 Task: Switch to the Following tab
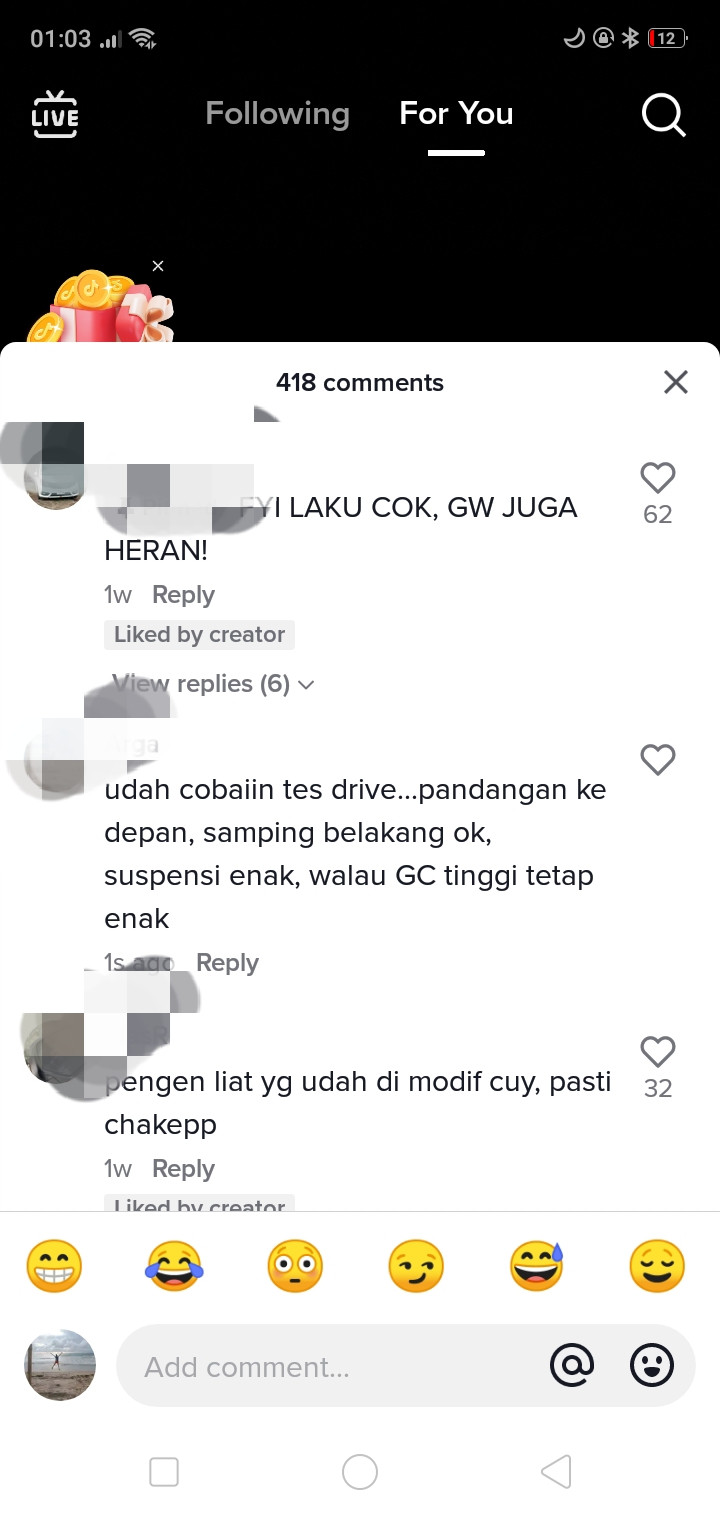click(x=277, y=114)
